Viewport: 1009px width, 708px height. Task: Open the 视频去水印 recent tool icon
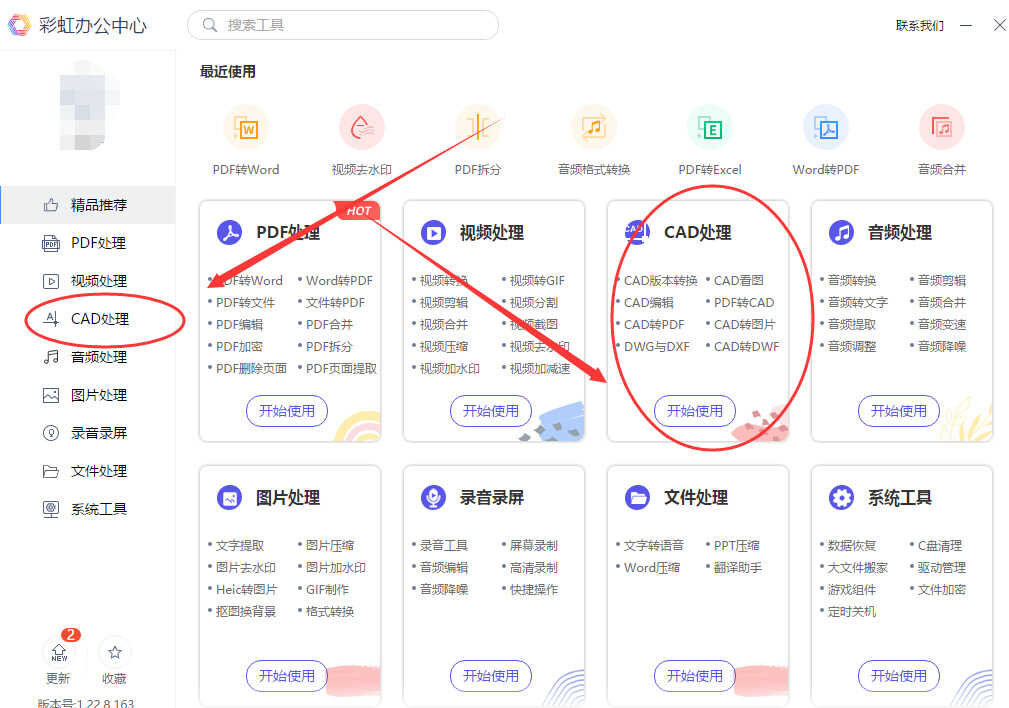click(x=362, y=127)
